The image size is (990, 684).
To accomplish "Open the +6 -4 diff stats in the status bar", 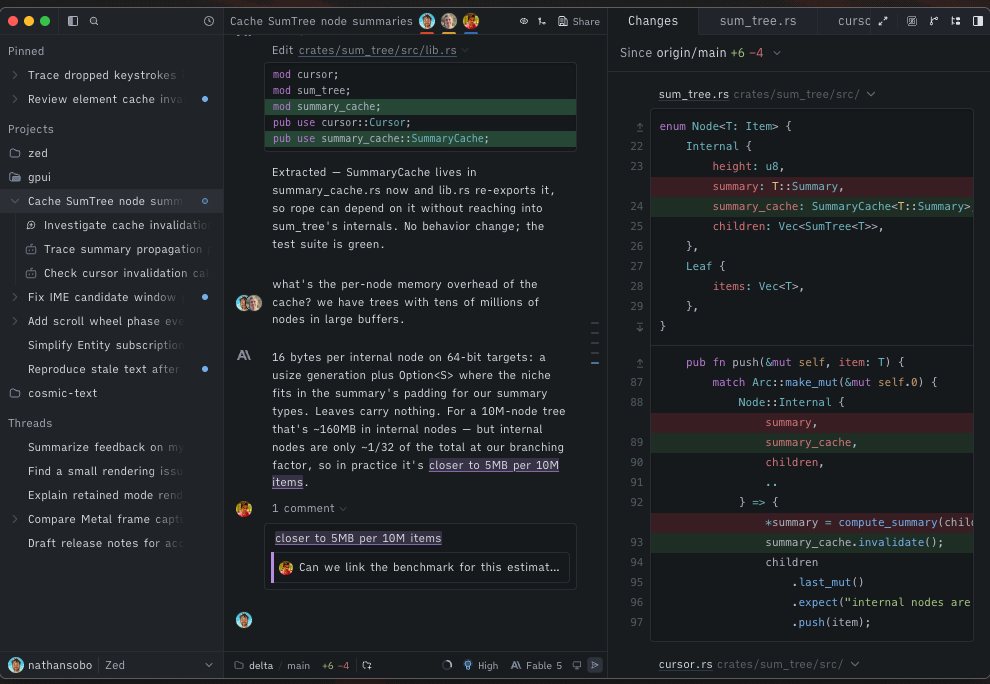I will [335, 665].
